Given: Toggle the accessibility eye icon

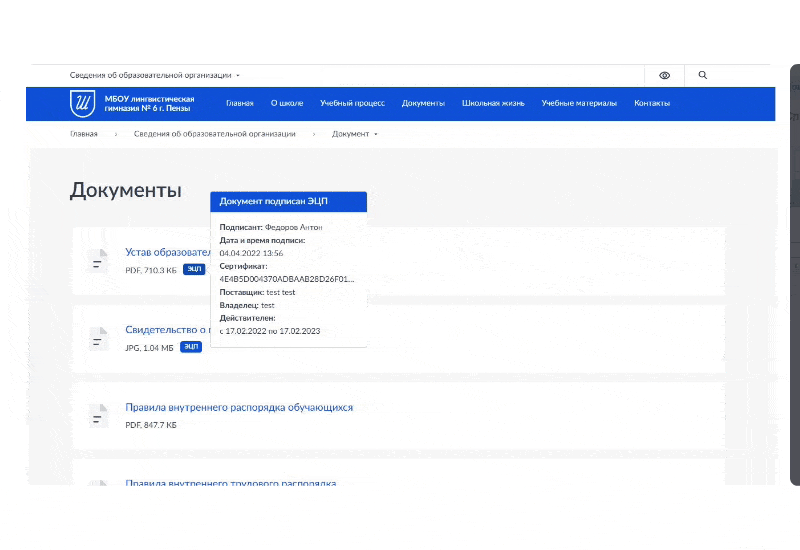Looking at the screenshot, I should pos(664,76).
